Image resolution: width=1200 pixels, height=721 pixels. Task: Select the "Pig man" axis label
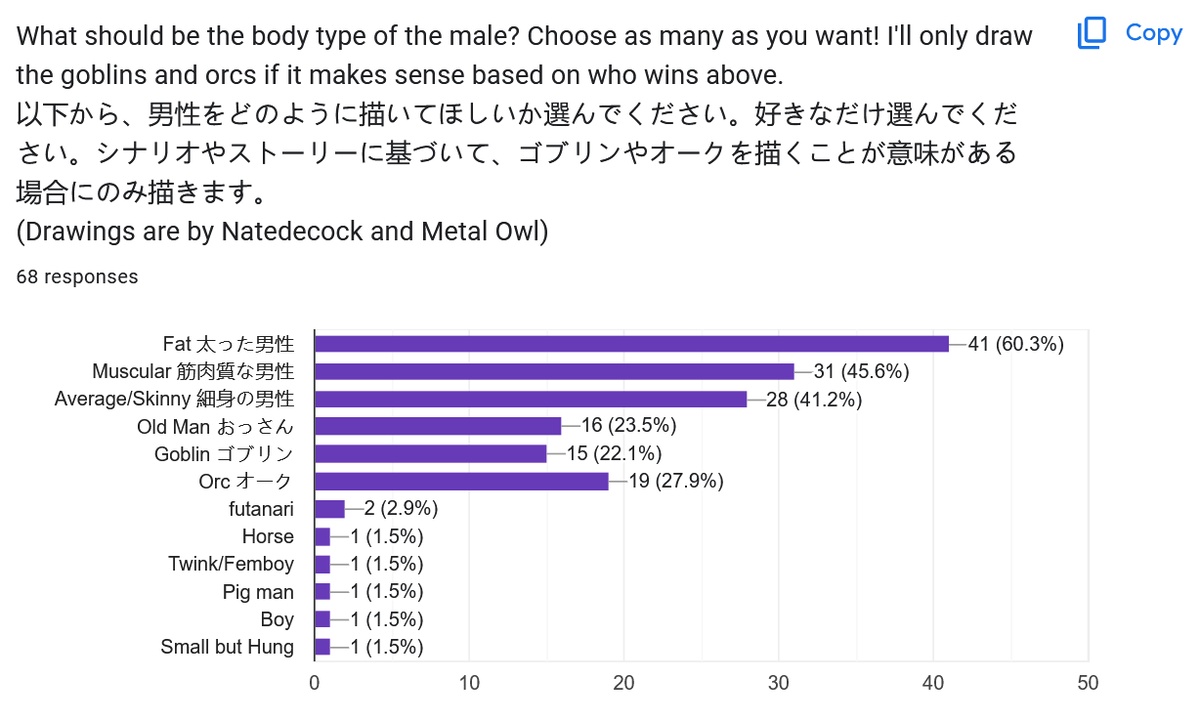[258, 592]
